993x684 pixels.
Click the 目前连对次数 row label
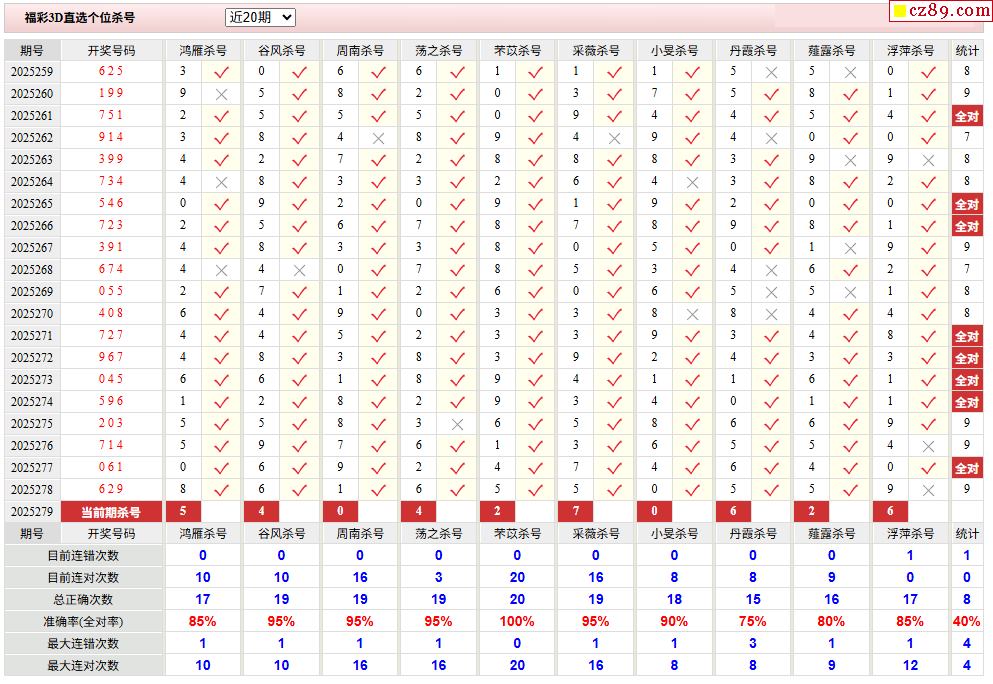click(83, 578)
